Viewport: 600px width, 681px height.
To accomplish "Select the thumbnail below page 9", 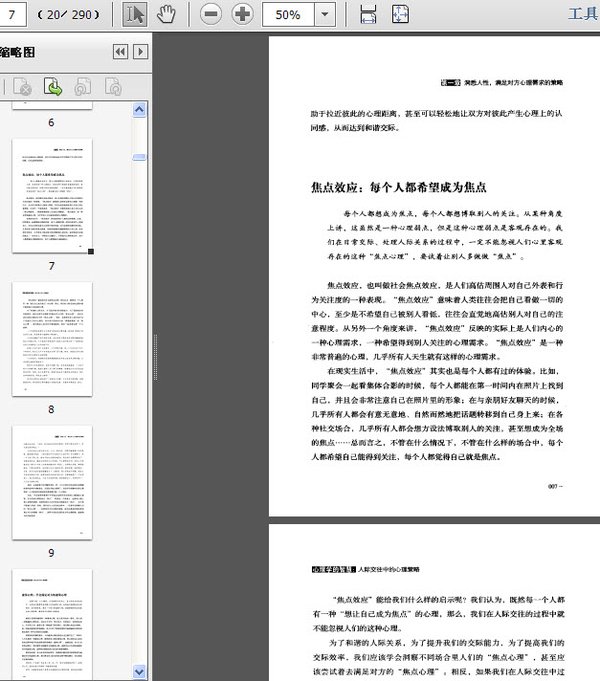I will click(52, 624).
